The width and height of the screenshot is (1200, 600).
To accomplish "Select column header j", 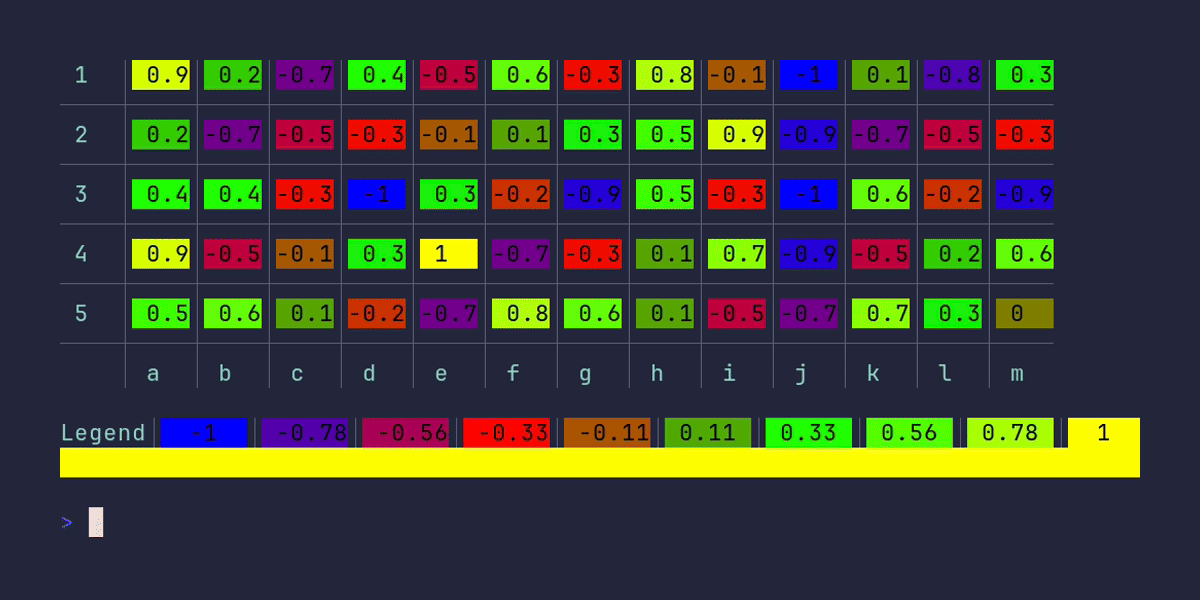I will click(x=801, y=374).
